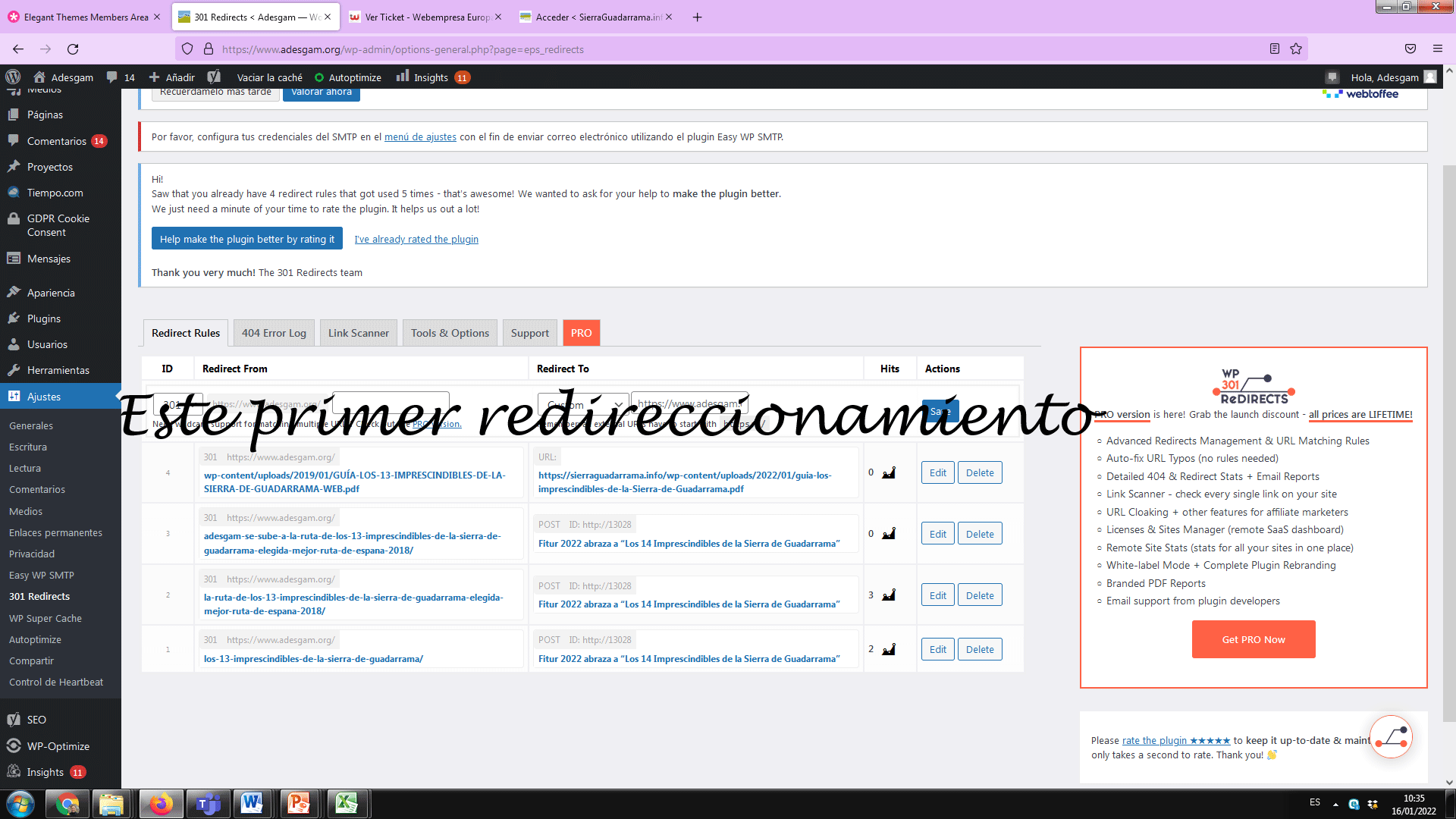Screen dimensions: 1456x819
Task: Open Word from the taskbar
Action: pos(252,804)
